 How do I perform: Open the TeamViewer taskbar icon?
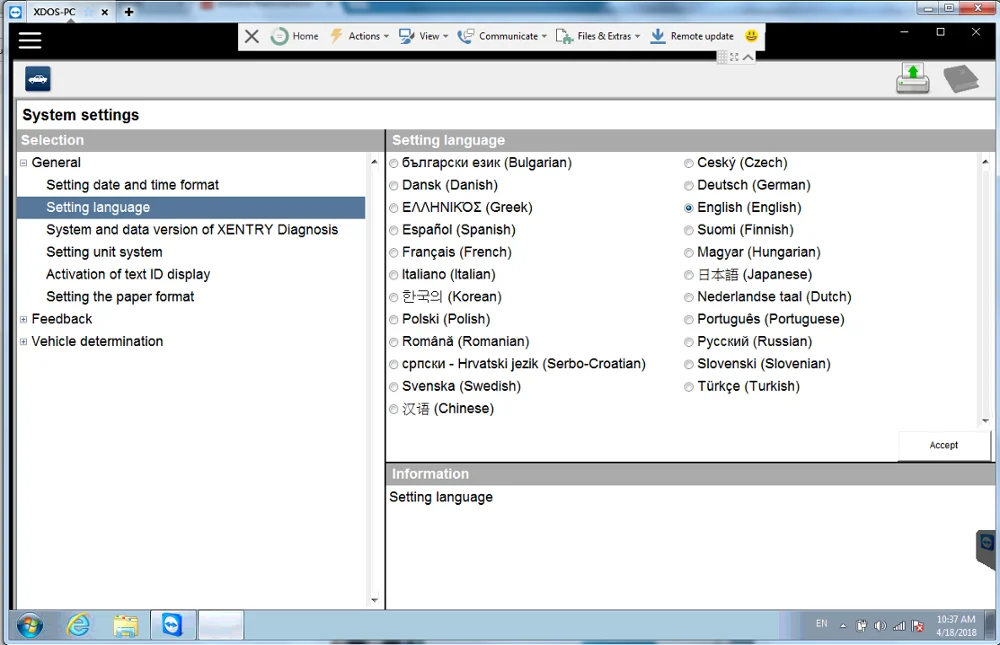[172, 625]
